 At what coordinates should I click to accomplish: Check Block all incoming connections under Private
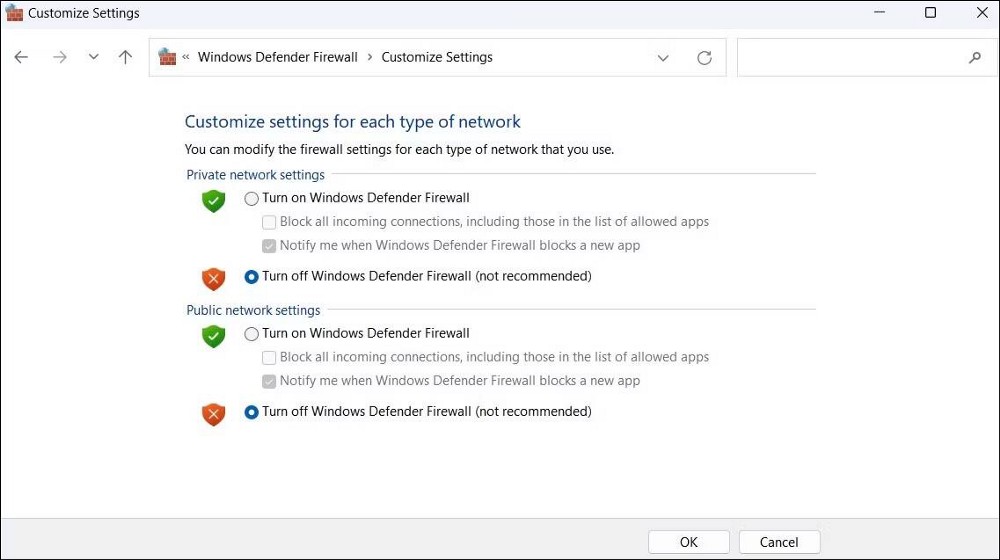click(269, 222)
